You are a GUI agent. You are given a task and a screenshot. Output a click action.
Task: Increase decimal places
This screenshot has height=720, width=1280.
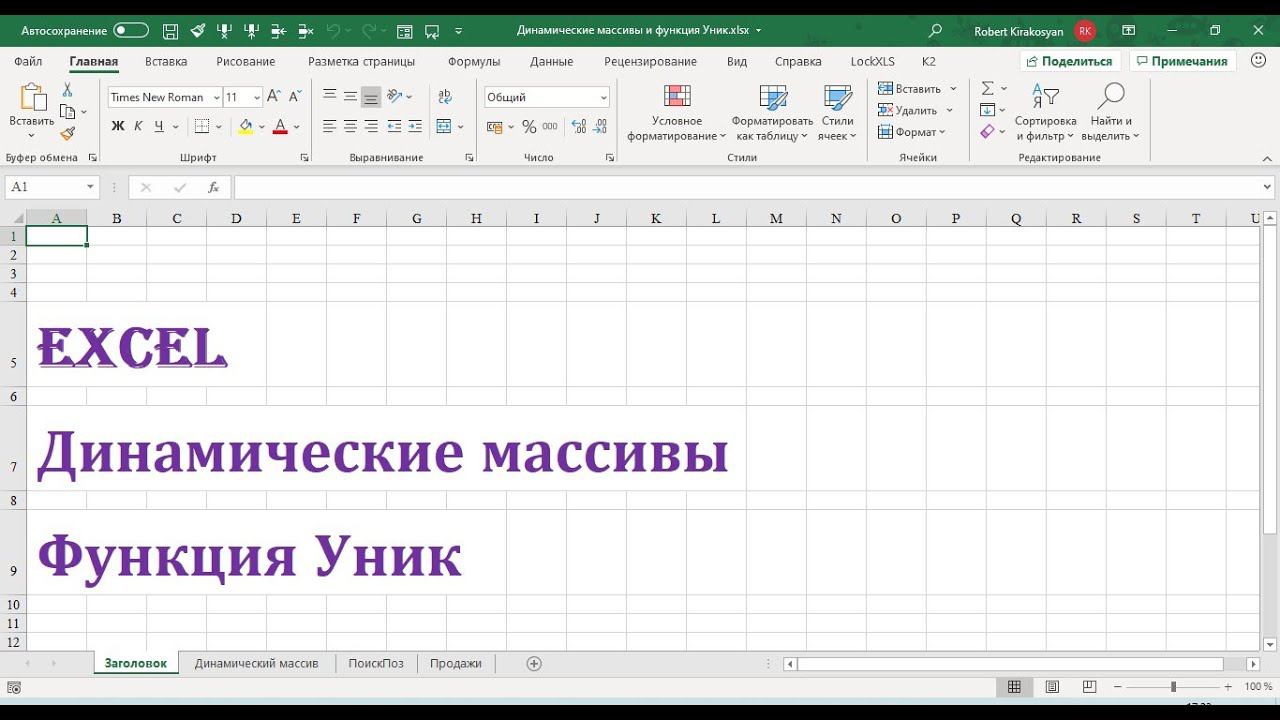coord(577,127)
